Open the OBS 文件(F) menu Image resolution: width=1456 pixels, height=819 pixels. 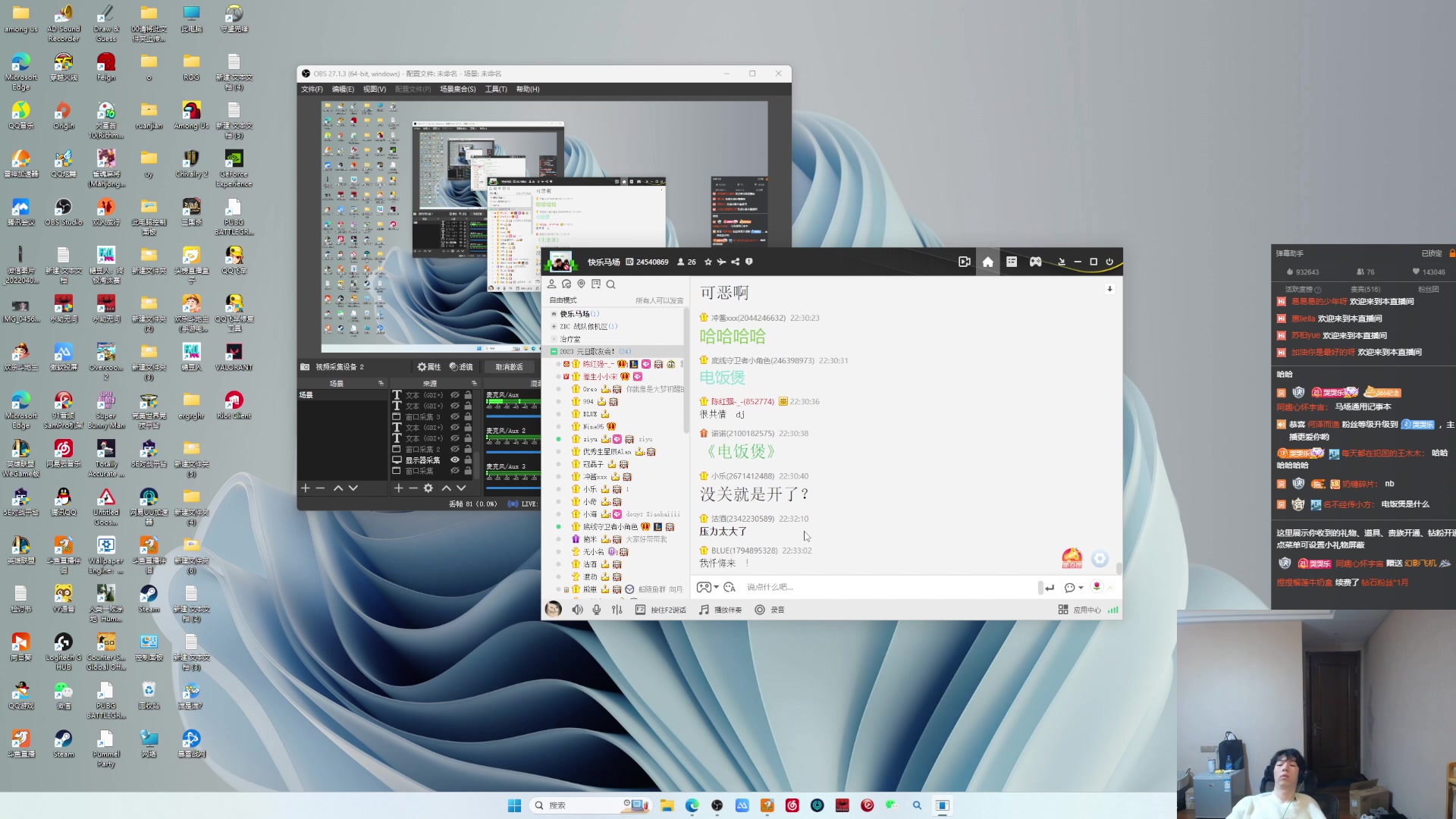point(312,89)
